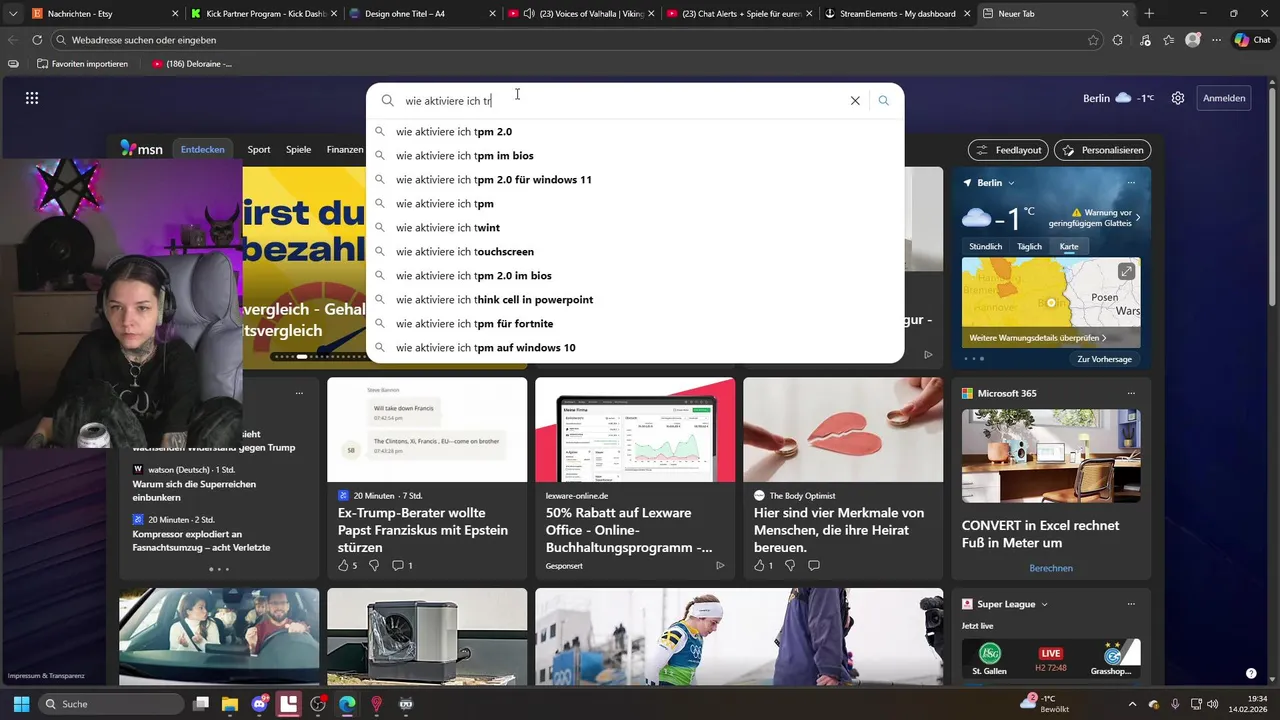Select suggestion 'tpm im bios'

point(635,155)
